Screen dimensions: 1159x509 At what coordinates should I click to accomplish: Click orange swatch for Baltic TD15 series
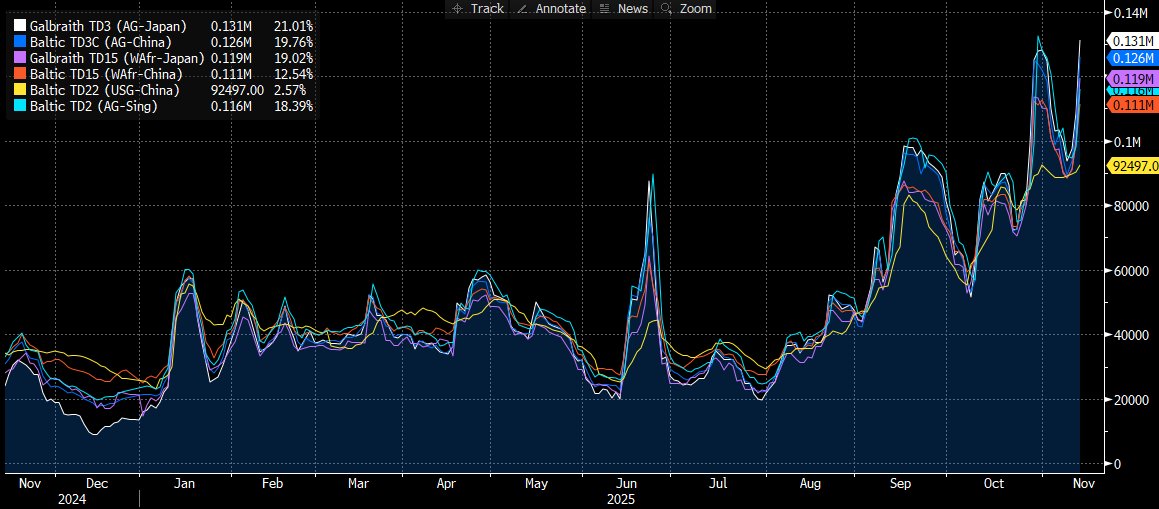coord(18,74)
